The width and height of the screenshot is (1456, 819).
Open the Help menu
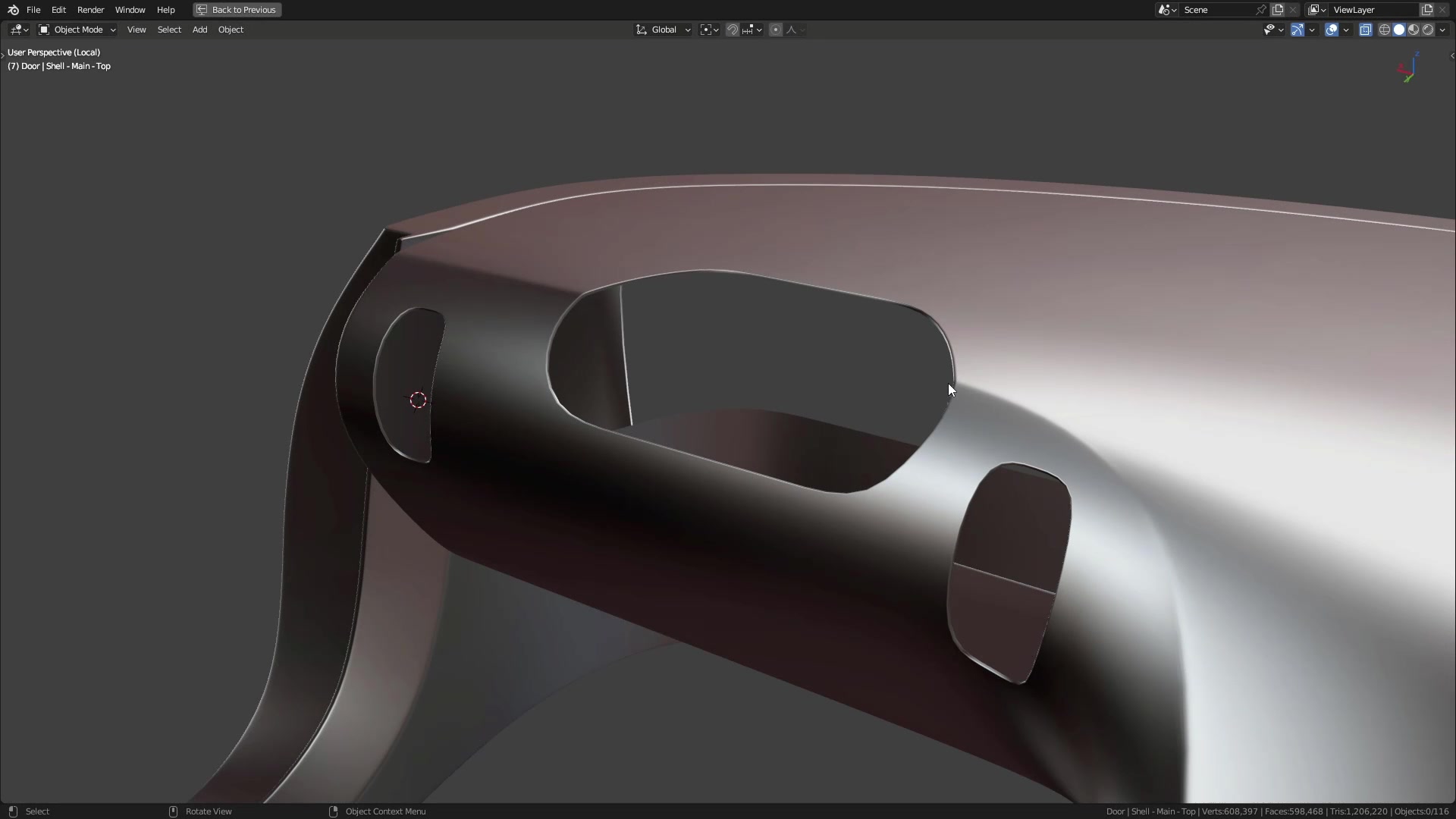pos(165,10)
